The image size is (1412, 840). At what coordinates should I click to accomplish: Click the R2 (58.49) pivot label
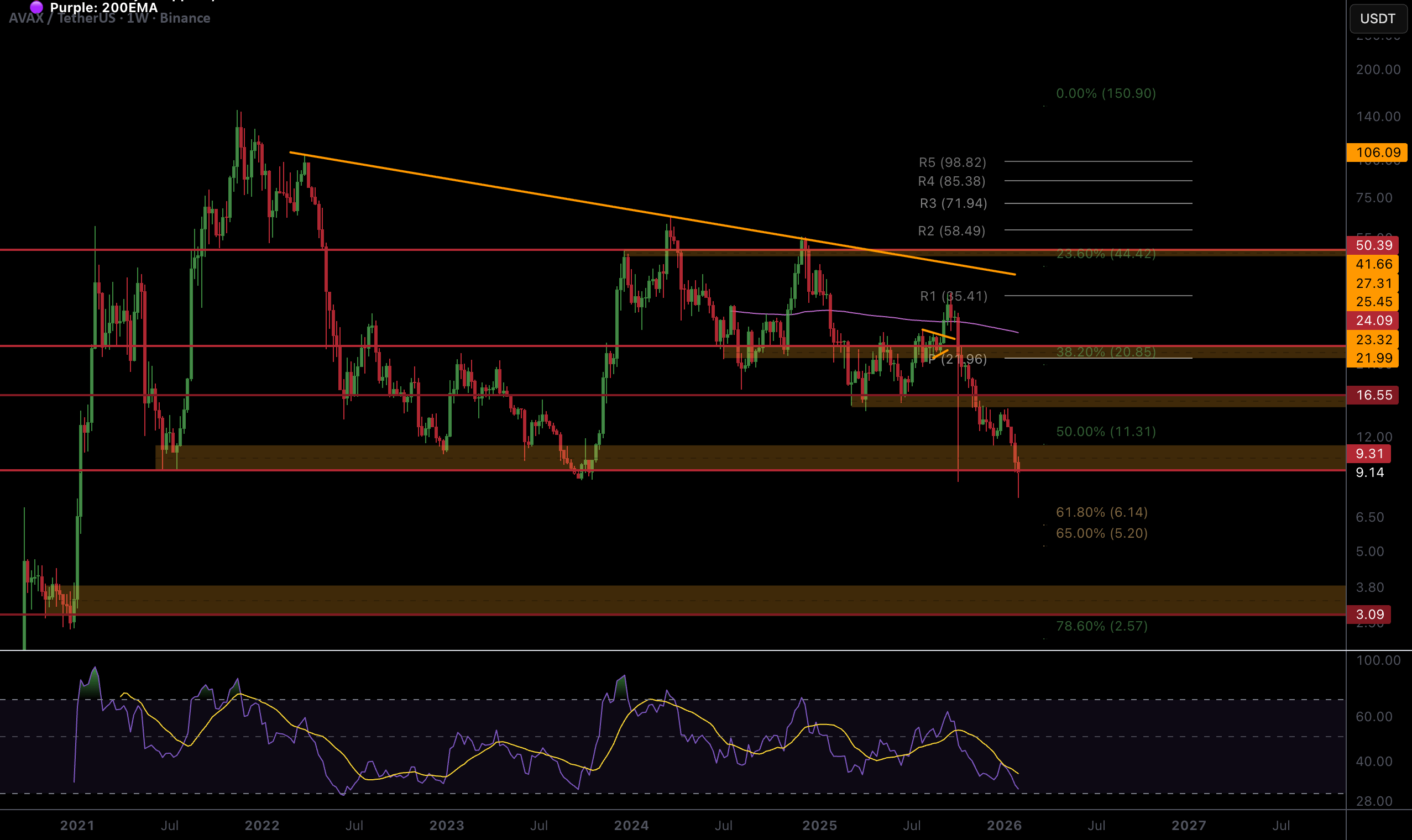tap(951, 231)
